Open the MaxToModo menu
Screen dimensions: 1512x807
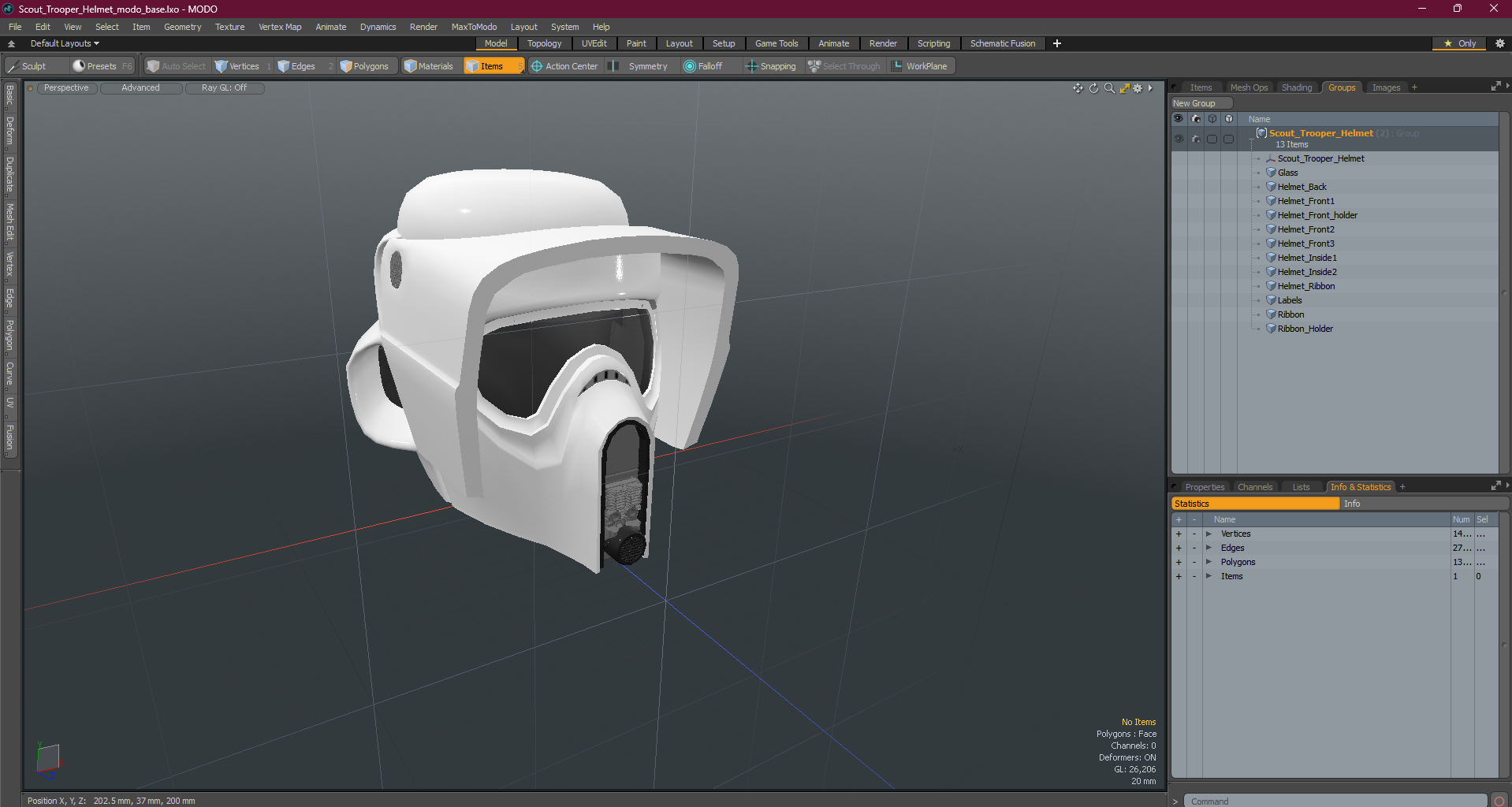474,27
